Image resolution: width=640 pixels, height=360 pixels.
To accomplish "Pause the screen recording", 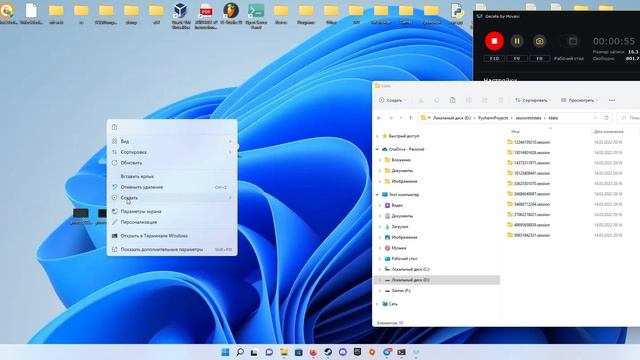I will point(517,41).
